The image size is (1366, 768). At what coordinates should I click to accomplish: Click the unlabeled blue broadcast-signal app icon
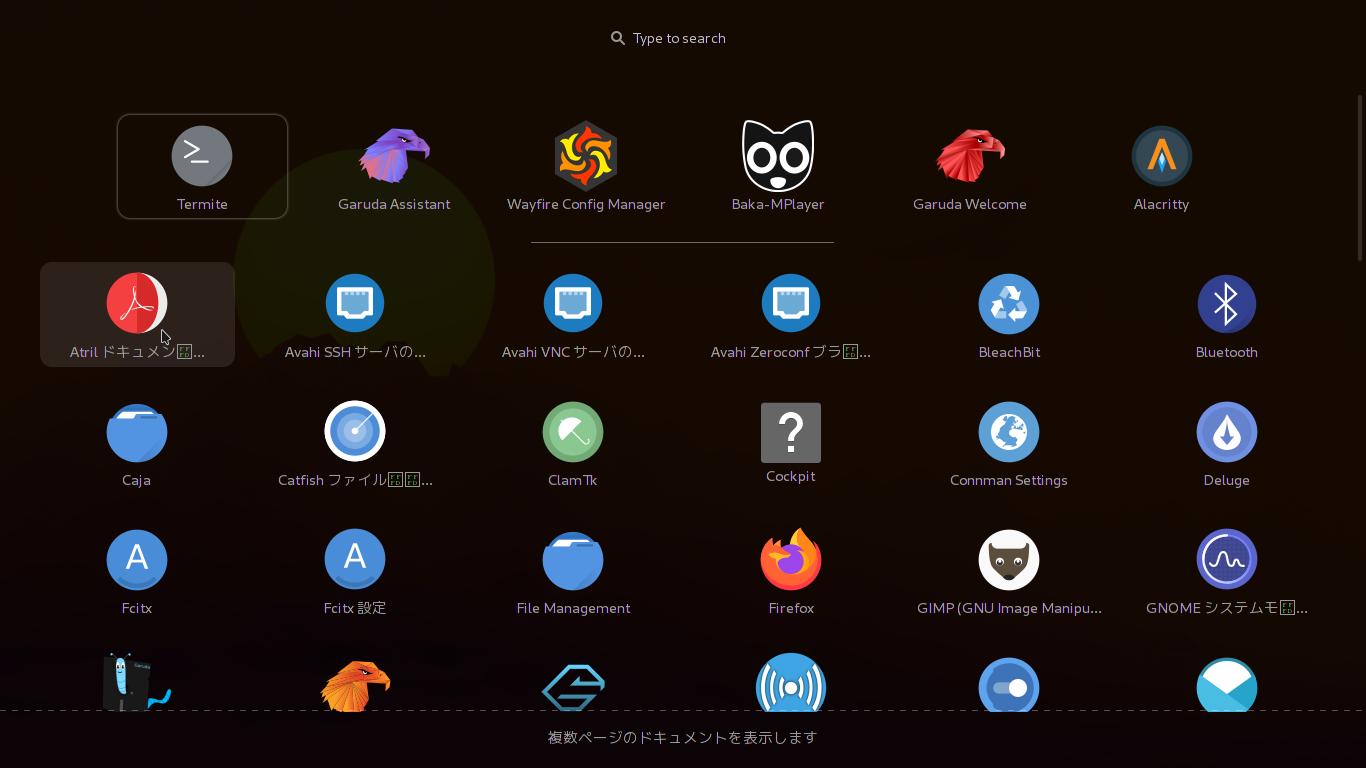click(791, 683)
